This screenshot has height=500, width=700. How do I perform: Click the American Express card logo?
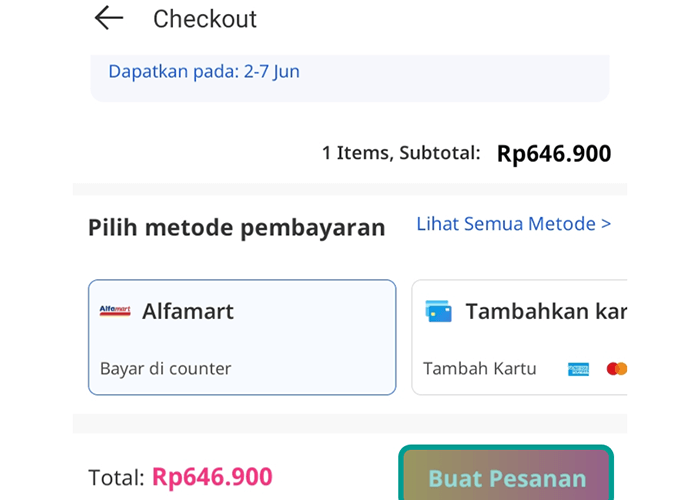coord(578,369)
